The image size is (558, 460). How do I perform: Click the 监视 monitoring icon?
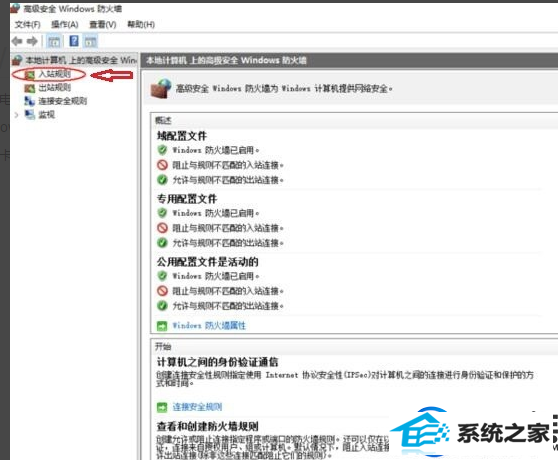tap(30, 115)
